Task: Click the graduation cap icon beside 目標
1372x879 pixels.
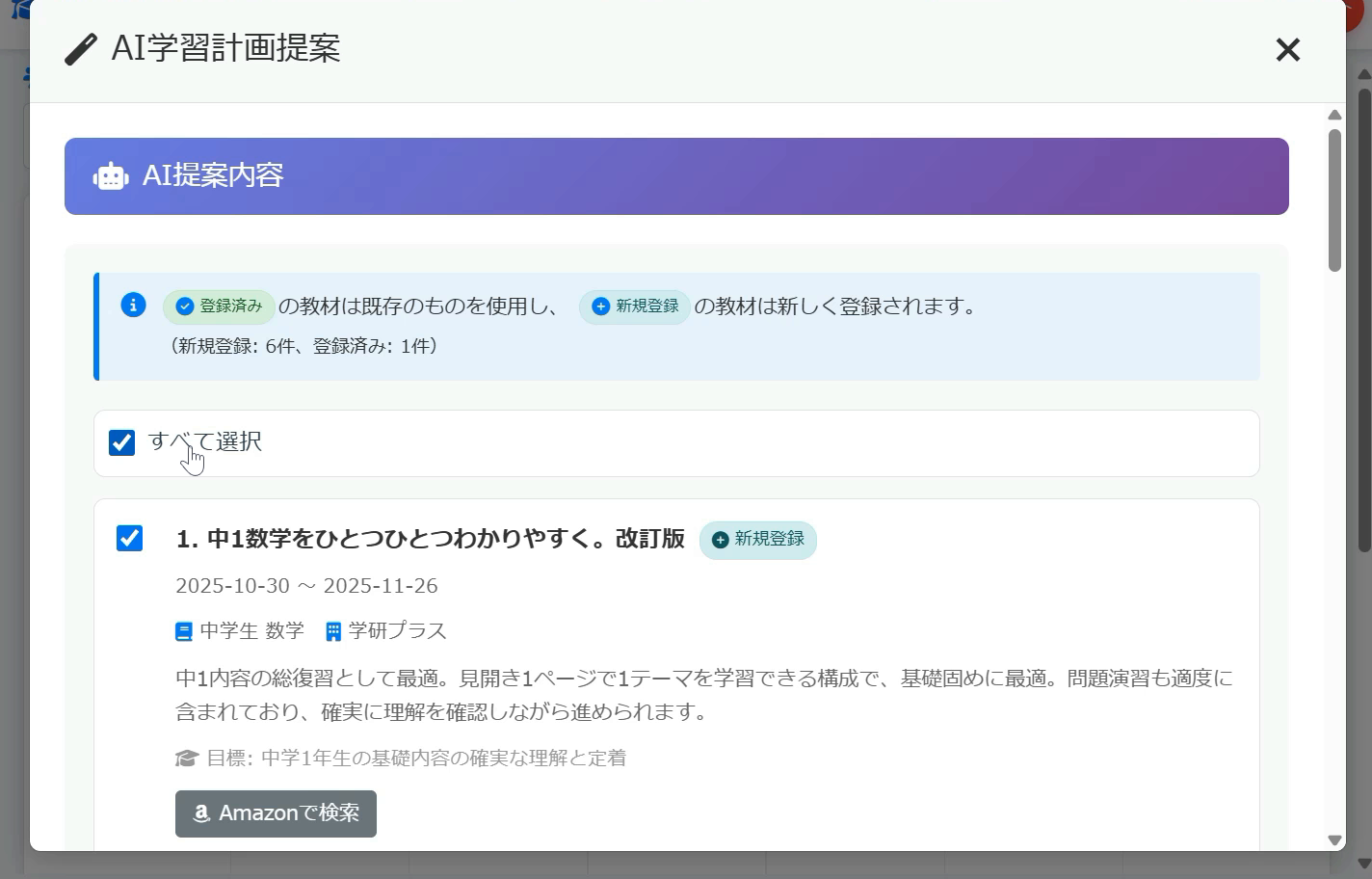Action: pyautogui.click(x=187, y=759)
